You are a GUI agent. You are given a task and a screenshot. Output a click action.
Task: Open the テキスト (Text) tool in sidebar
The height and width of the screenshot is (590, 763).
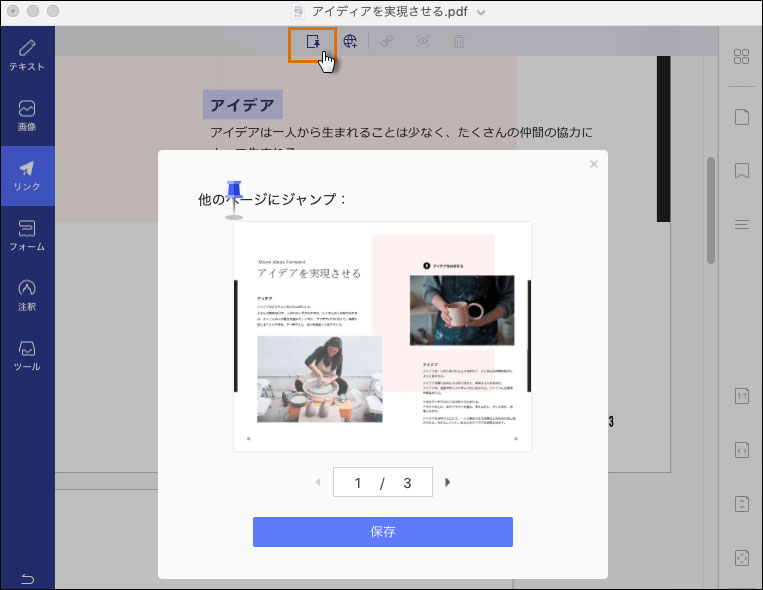(x=27, y=56)
